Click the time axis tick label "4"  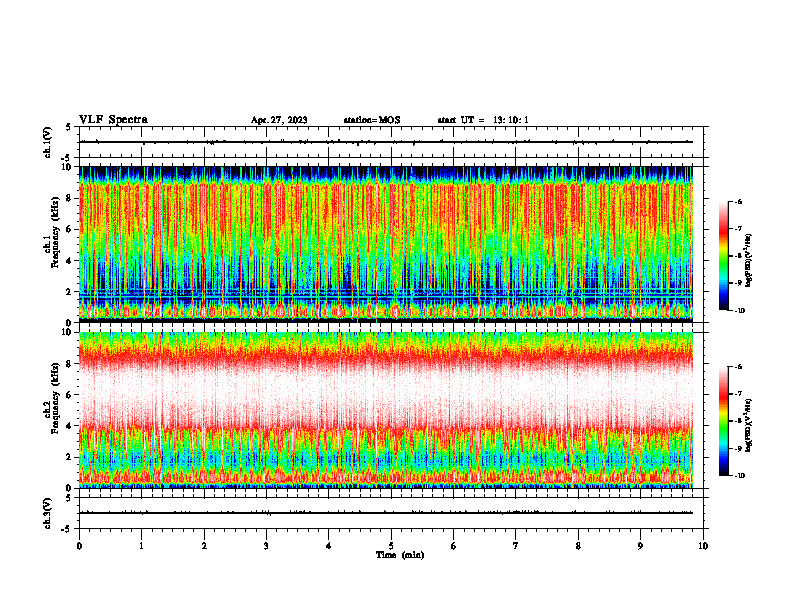pyautogui.click(x=329, y=546)
